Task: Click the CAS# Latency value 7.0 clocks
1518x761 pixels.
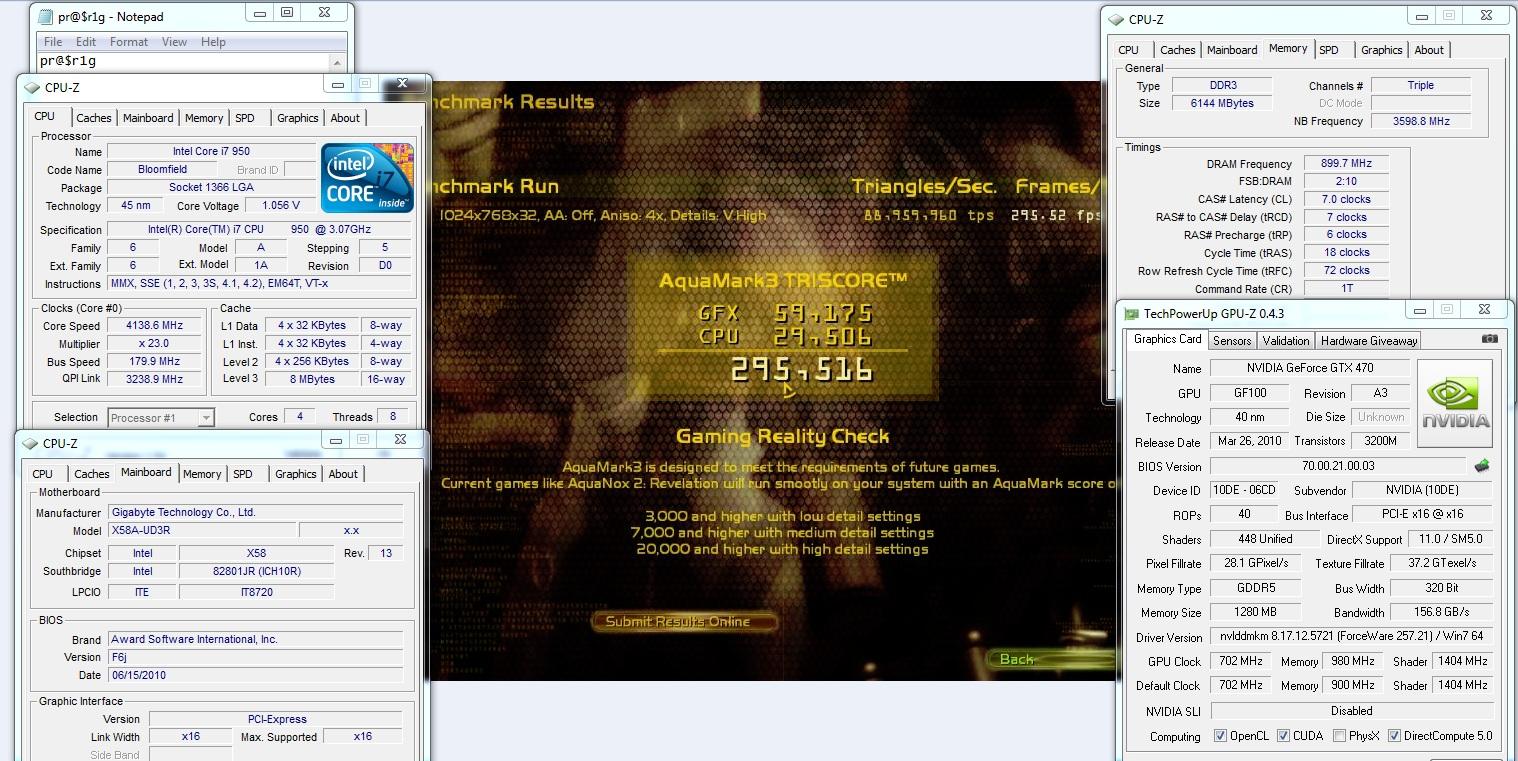Action: tap(1346, 199)
